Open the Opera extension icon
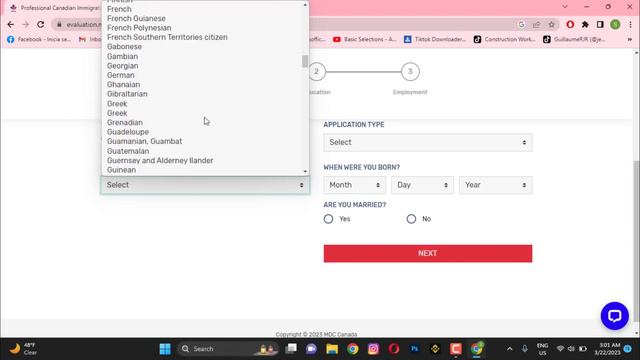640x360 pixels. [570, 24]
